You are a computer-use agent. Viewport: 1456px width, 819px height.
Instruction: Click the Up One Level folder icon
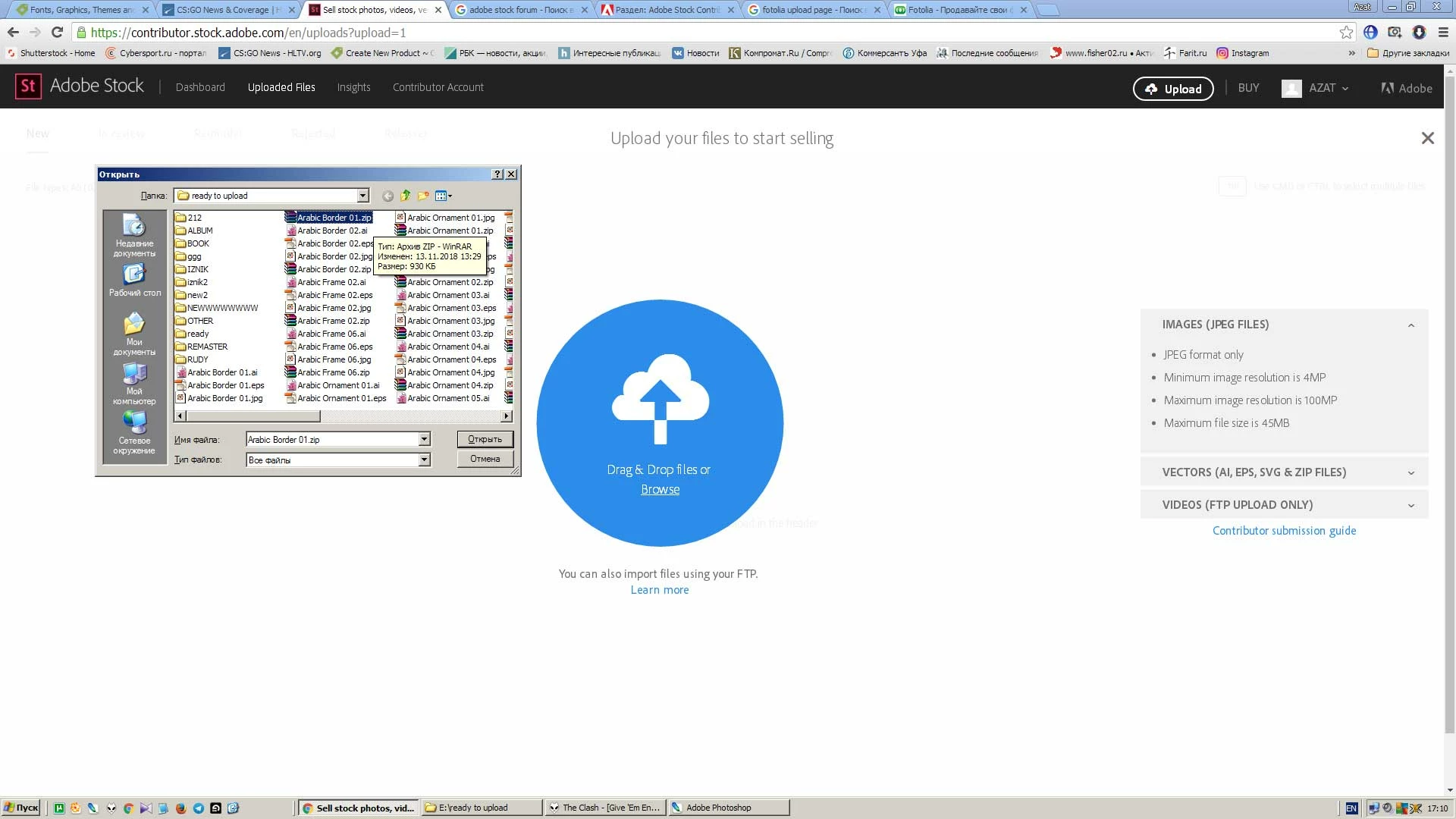tap(406, 196)
